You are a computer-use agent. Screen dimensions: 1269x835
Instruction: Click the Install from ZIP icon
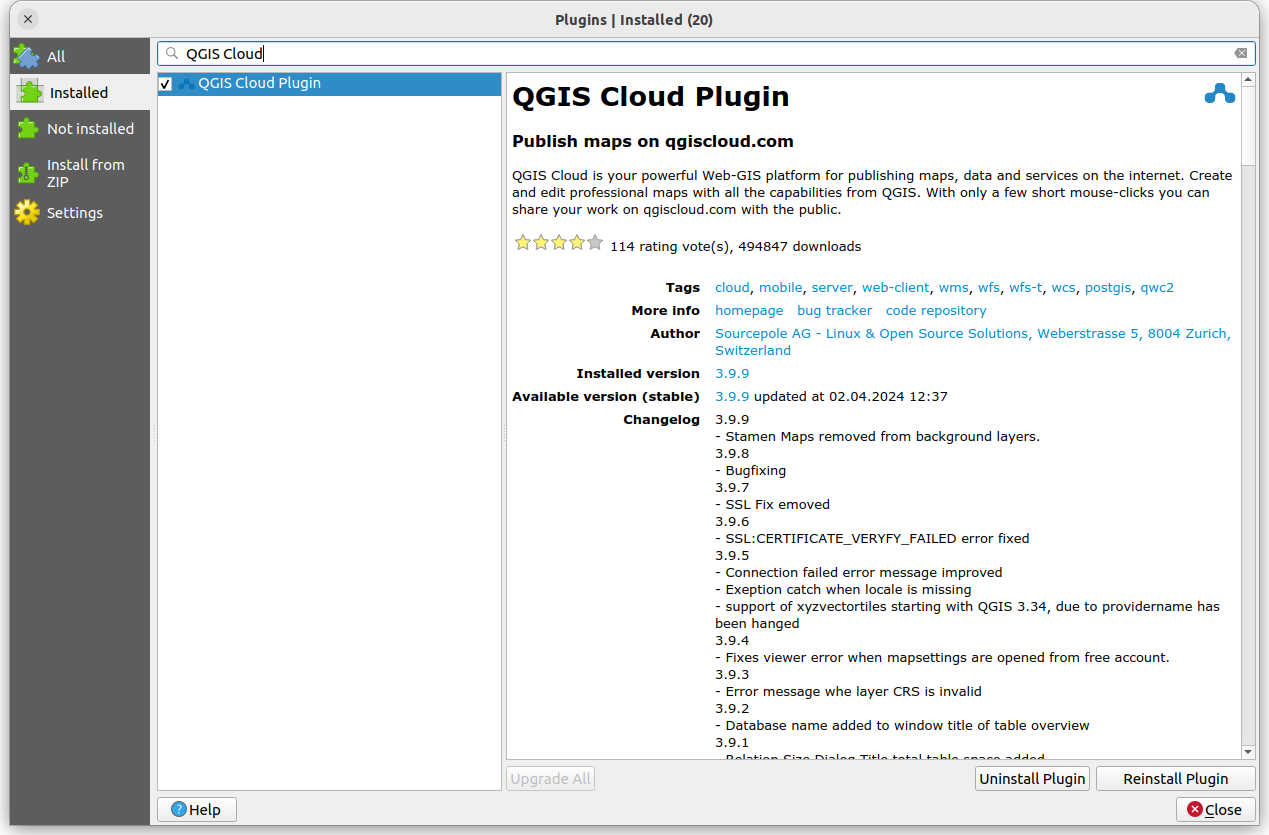tap(27, 173)
